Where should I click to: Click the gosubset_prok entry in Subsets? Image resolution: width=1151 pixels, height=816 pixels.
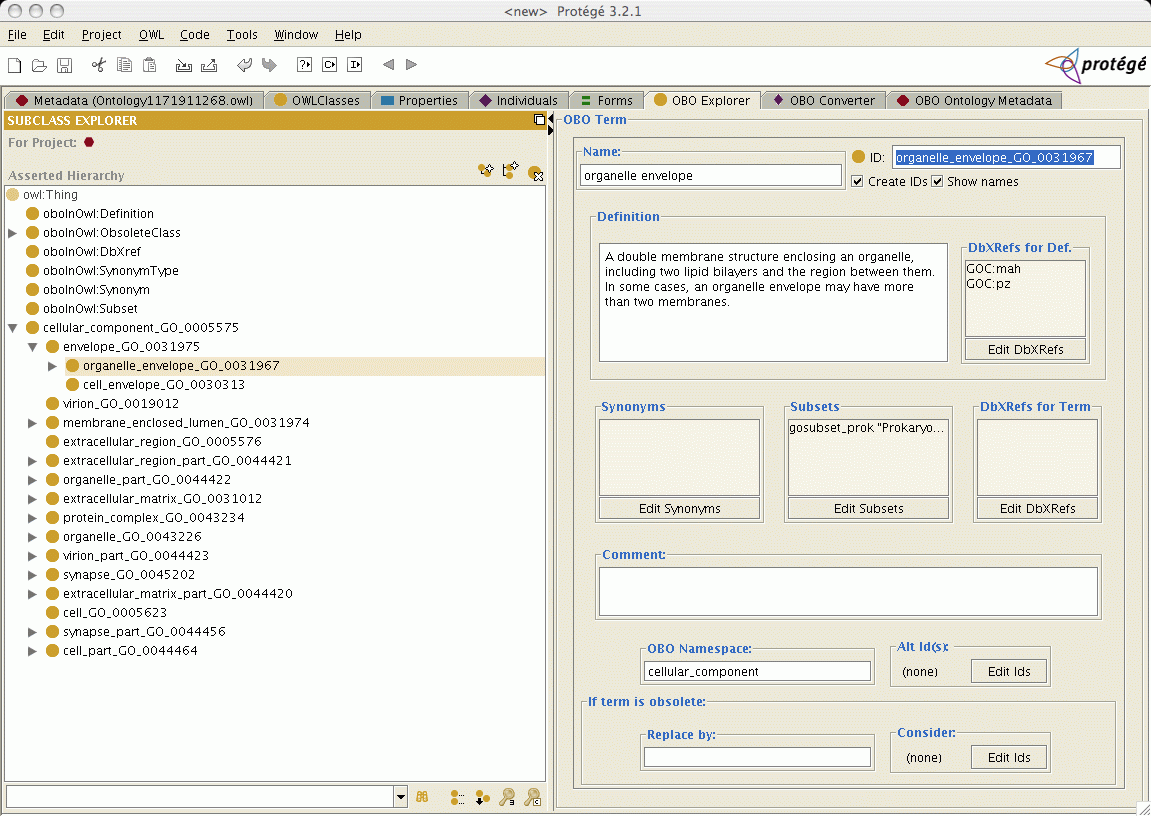tap(868, 428)
